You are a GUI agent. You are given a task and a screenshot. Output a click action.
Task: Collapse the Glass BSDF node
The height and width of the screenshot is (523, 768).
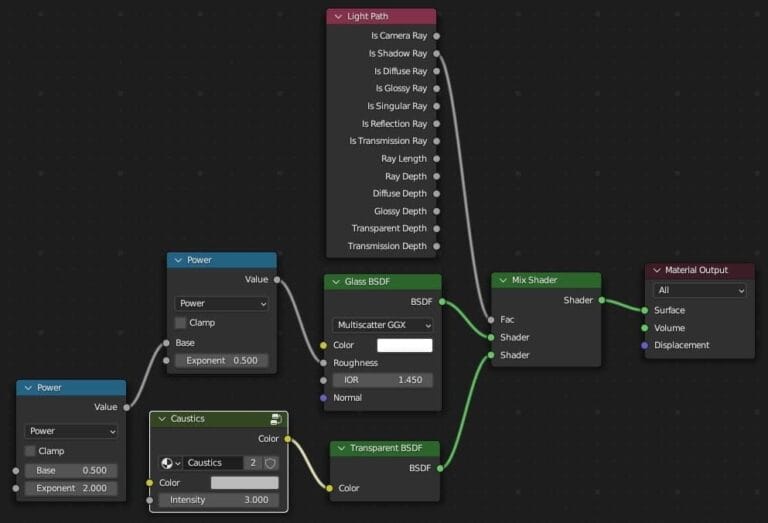336,282
